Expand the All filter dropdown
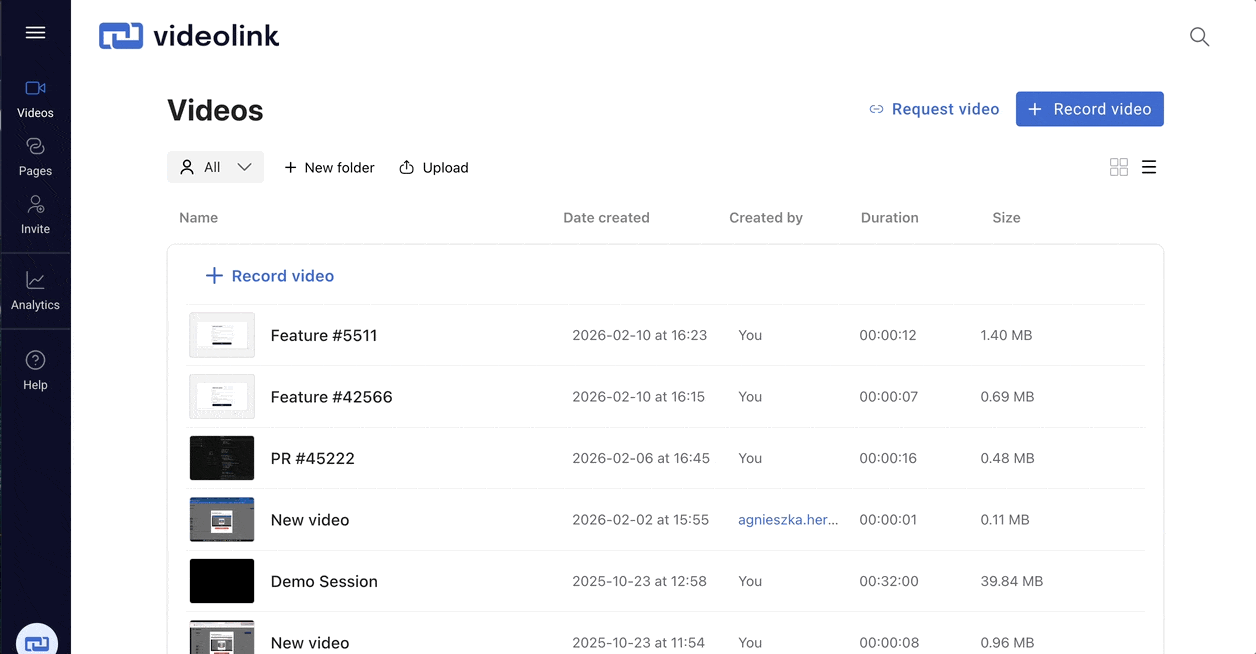 click(215, 167)
